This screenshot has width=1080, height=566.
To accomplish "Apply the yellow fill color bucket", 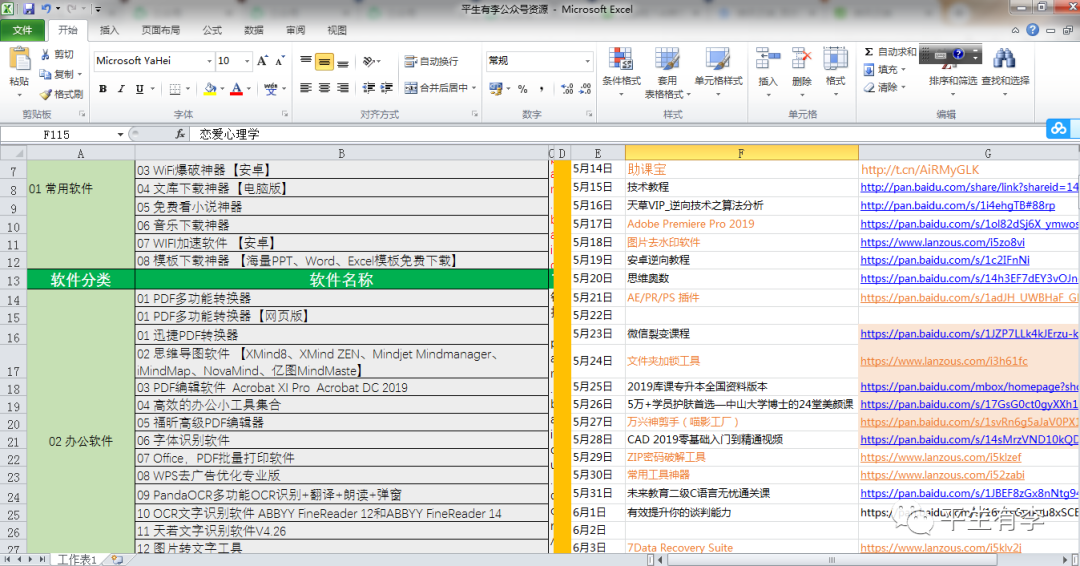I will click(x=210, y=89).
